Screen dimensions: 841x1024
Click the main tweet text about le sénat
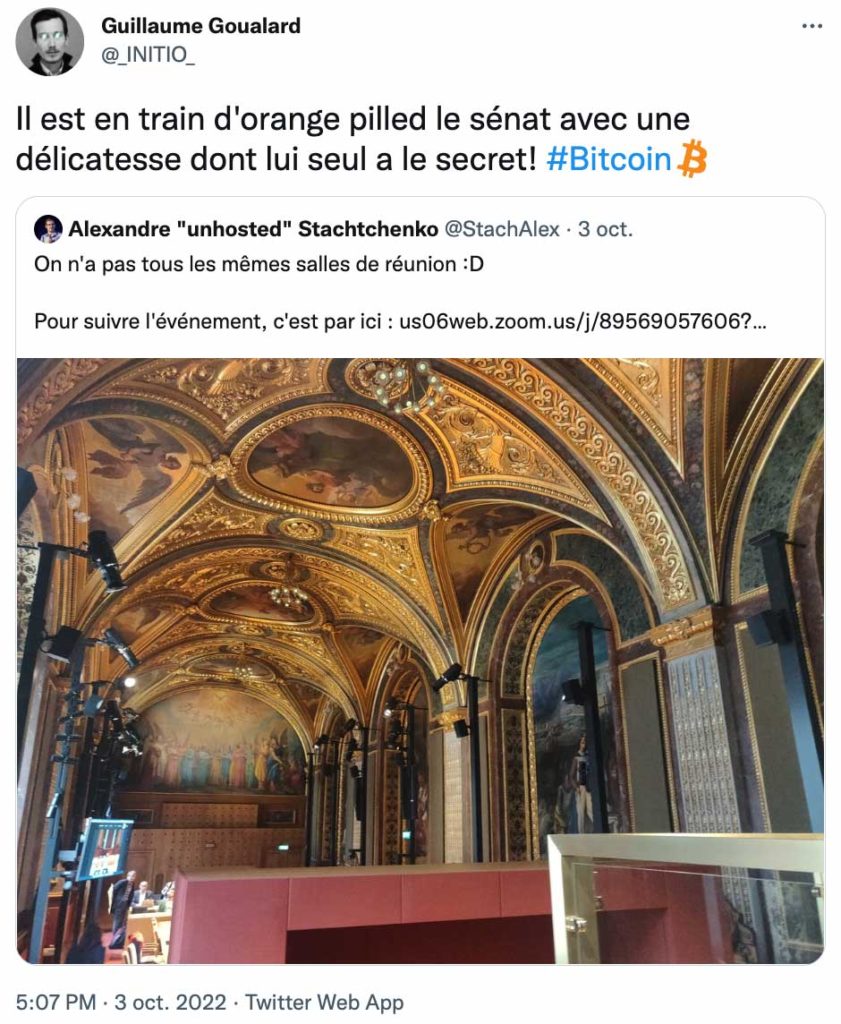point(361,139)
